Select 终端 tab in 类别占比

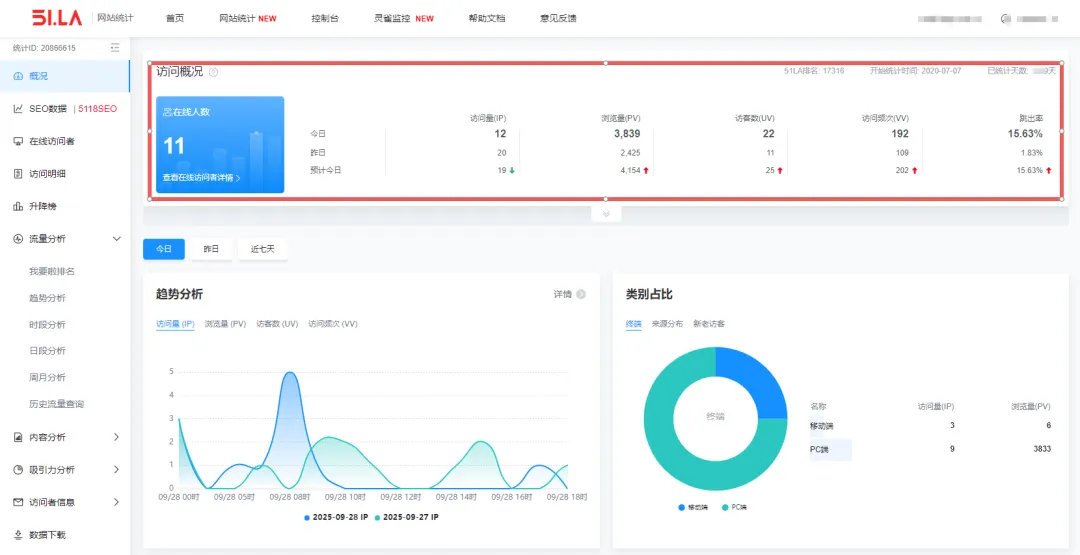pyautogui.click(x=634, y=324)
